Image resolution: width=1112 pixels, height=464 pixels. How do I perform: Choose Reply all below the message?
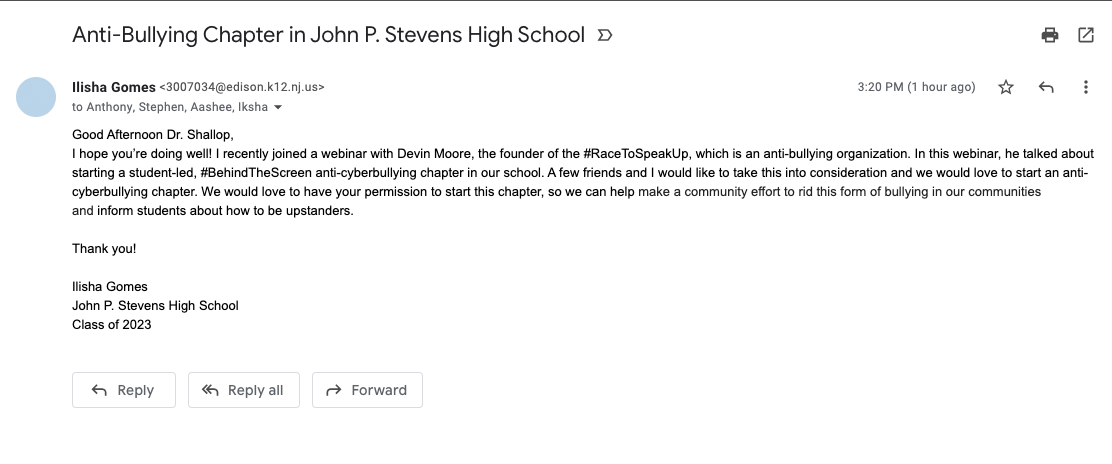pyautogui.click(x=244, y=390)
